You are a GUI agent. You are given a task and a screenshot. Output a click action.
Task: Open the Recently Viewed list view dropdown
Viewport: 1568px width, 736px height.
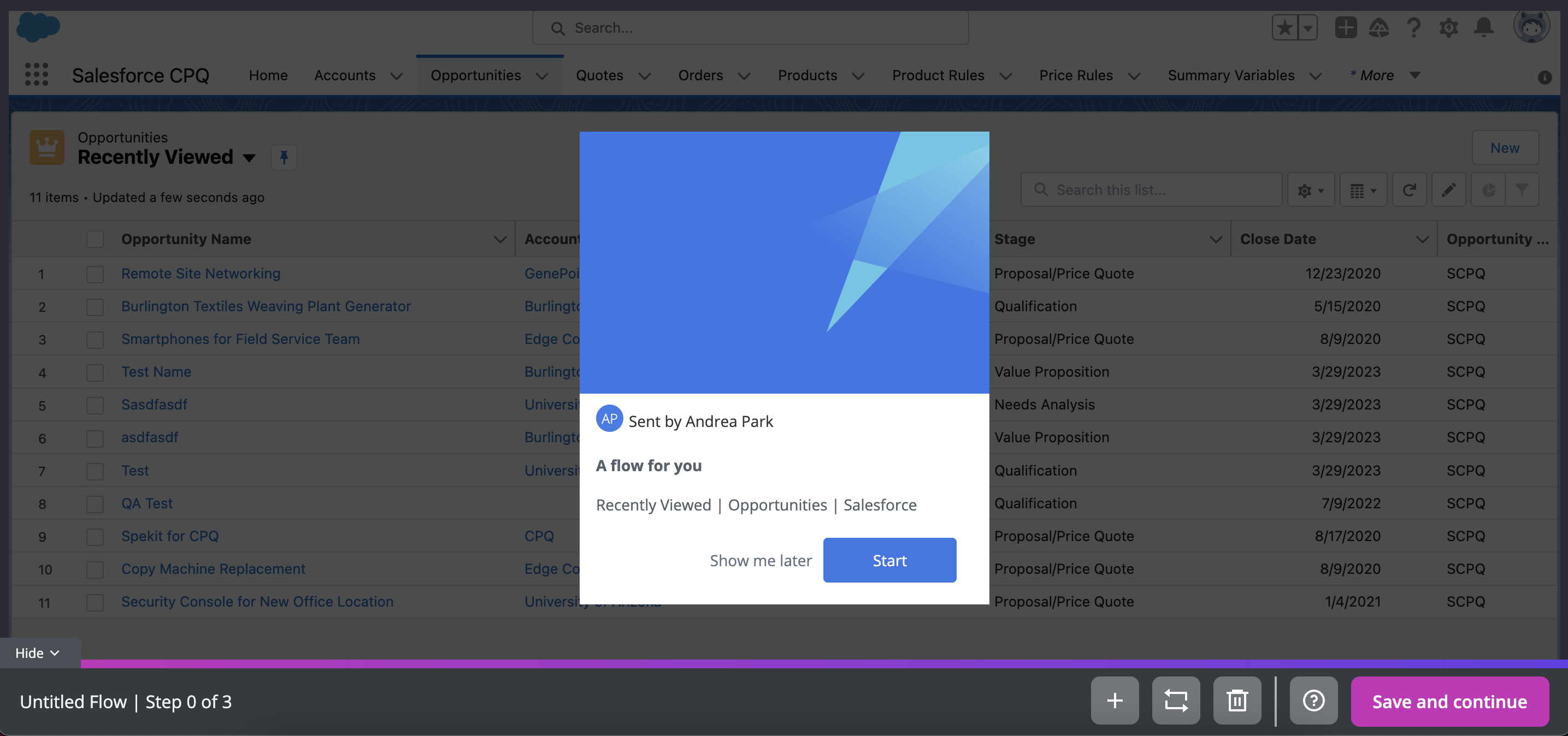pos(249,158)
